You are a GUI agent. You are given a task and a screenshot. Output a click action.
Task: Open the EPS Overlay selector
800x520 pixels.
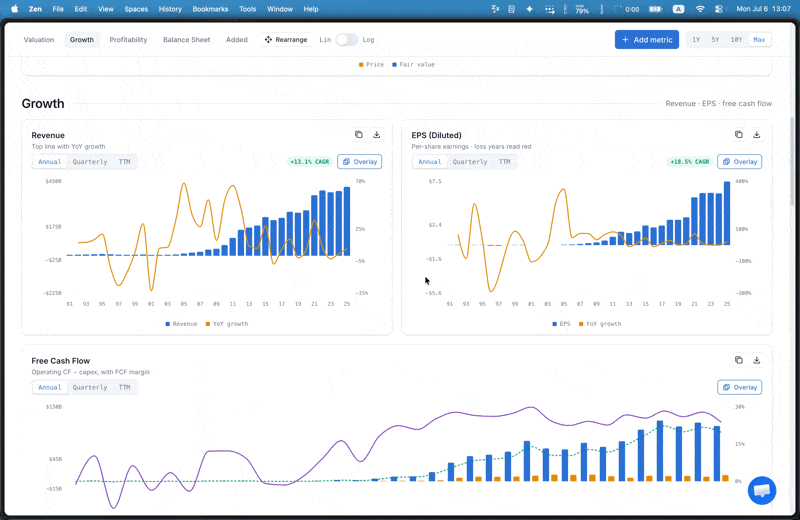(740, 162)
